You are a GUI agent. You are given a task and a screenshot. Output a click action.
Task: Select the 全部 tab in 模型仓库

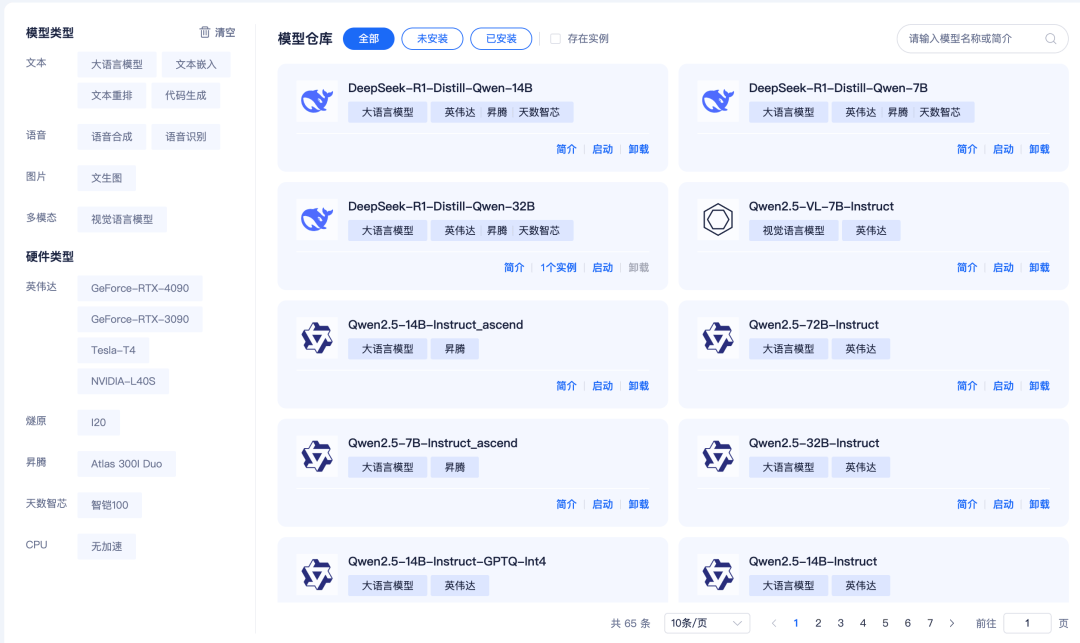pos(368,38)
